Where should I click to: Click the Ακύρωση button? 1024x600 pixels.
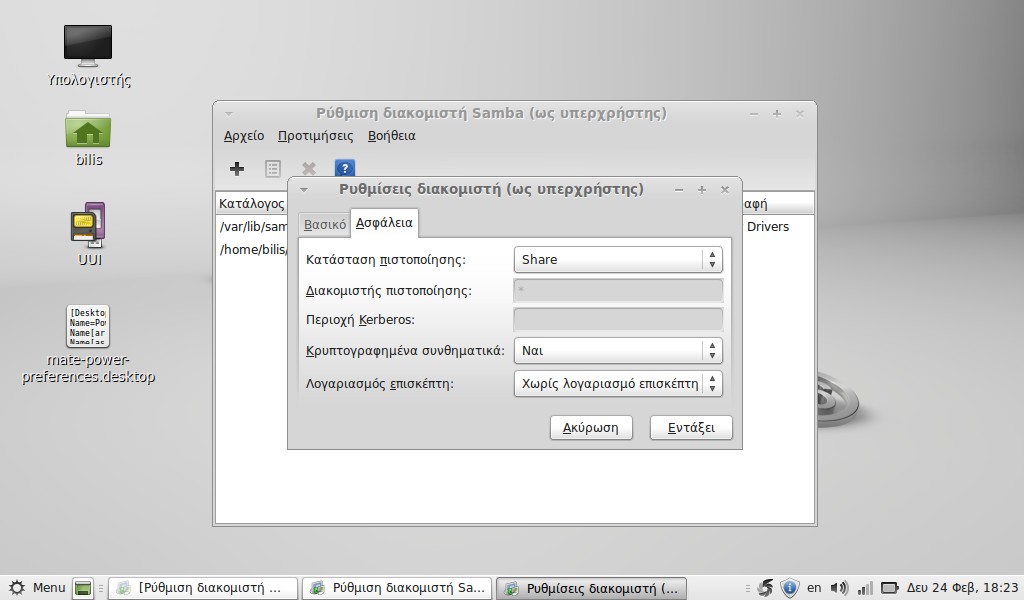tap(591, 428)
